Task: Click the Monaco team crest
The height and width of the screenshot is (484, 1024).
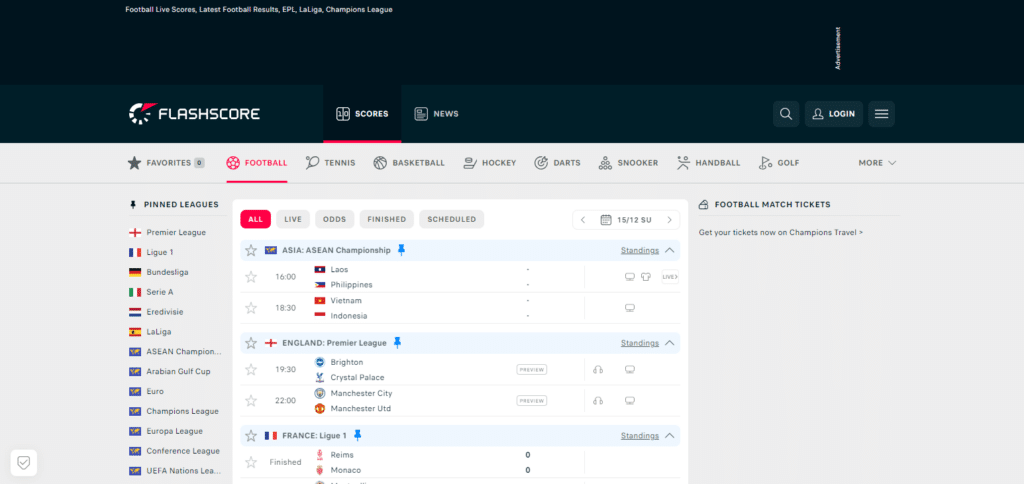Action: click(320, 470)
